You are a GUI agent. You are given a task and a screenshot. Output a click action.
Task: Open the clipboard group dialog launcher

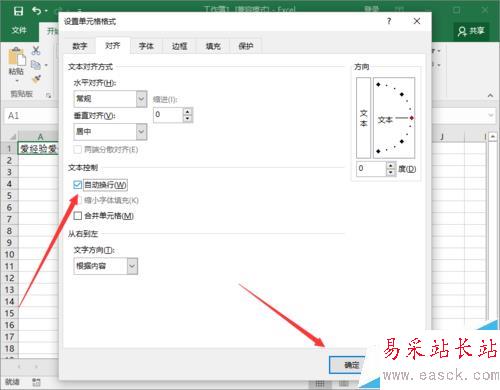click(x=49, y=95)
